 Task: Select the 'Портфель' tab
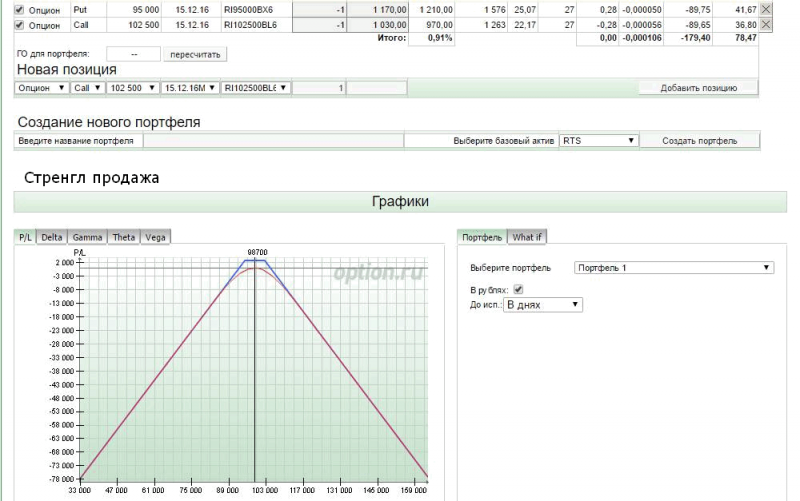[482, 237]
